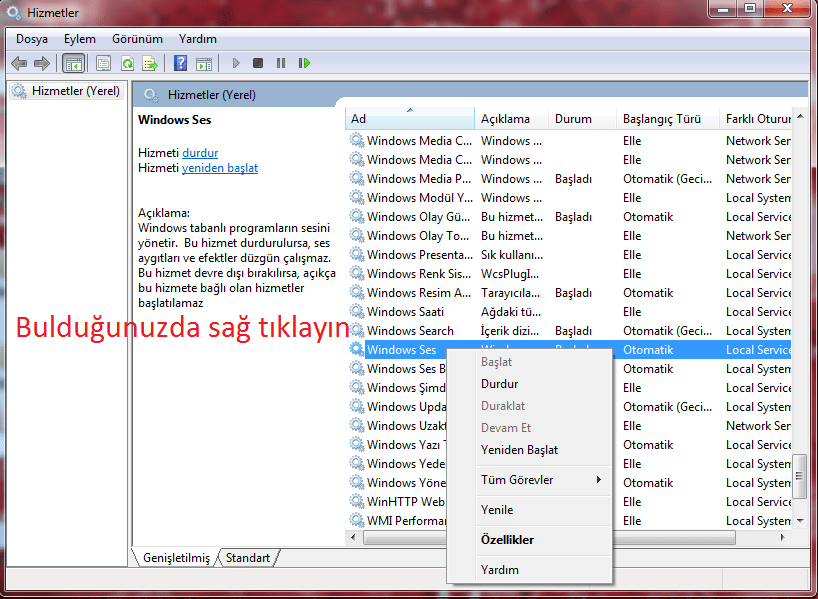Open the Dosya menu

tap(32, 39)
